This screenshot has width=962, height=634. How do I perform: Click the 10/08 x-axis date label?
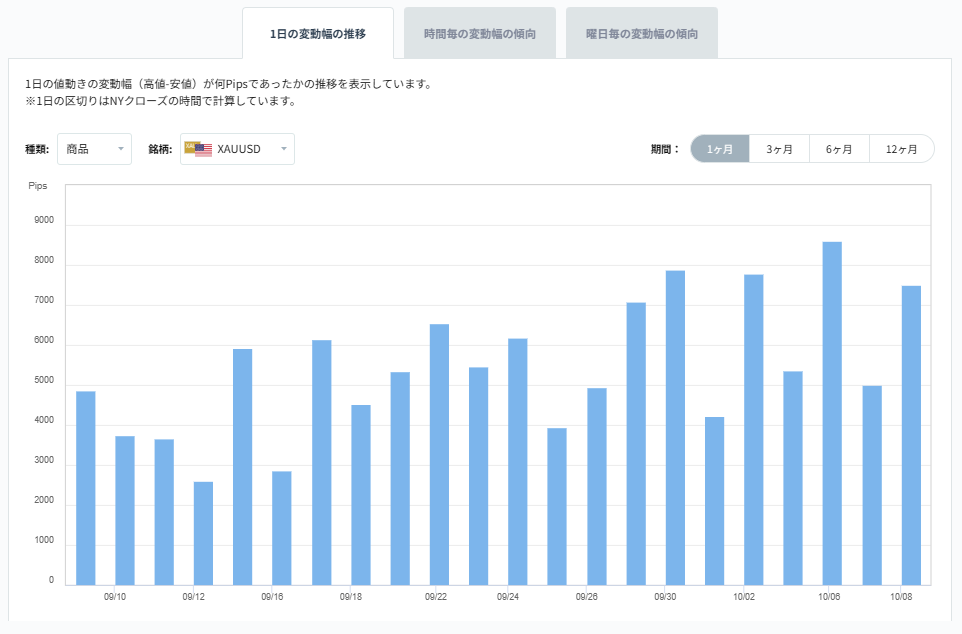pos(901,597)
